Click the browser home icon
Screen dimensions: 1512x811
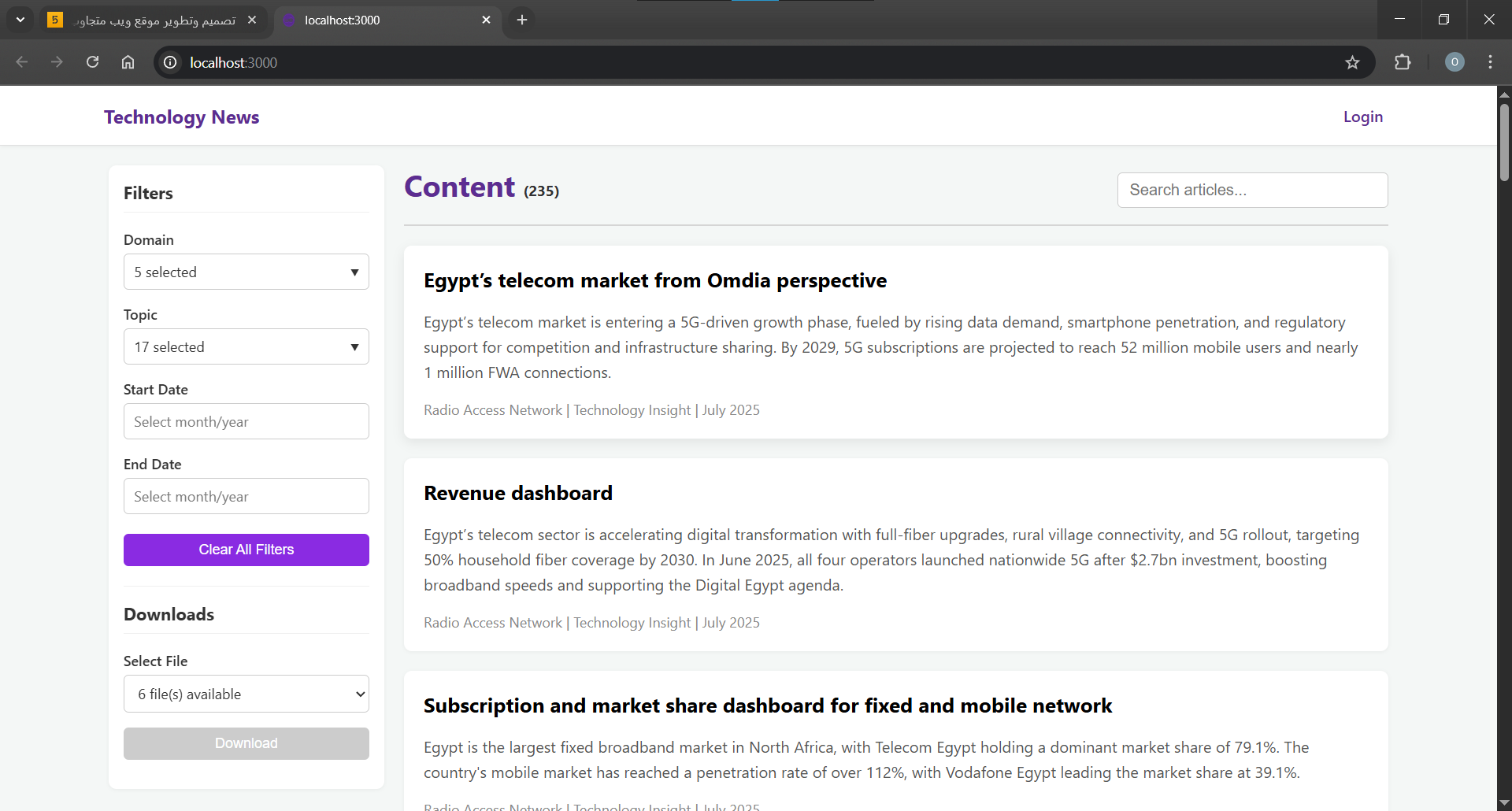click(x=128, y=62)
